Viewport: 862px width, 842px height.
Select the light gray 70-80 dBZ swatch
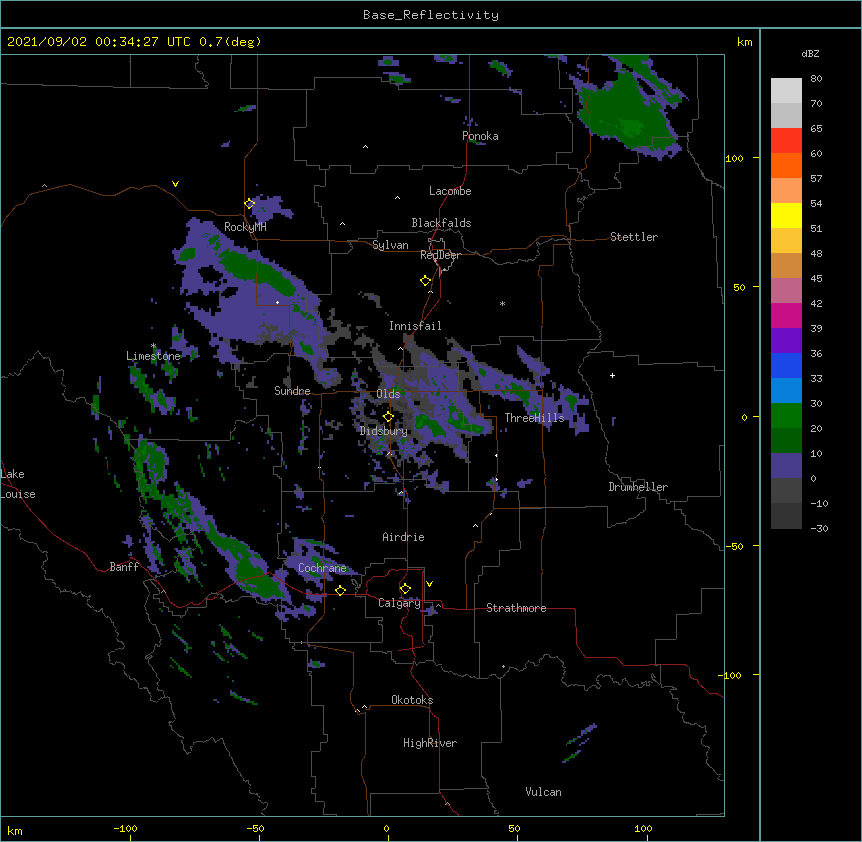tap(786, 91)
